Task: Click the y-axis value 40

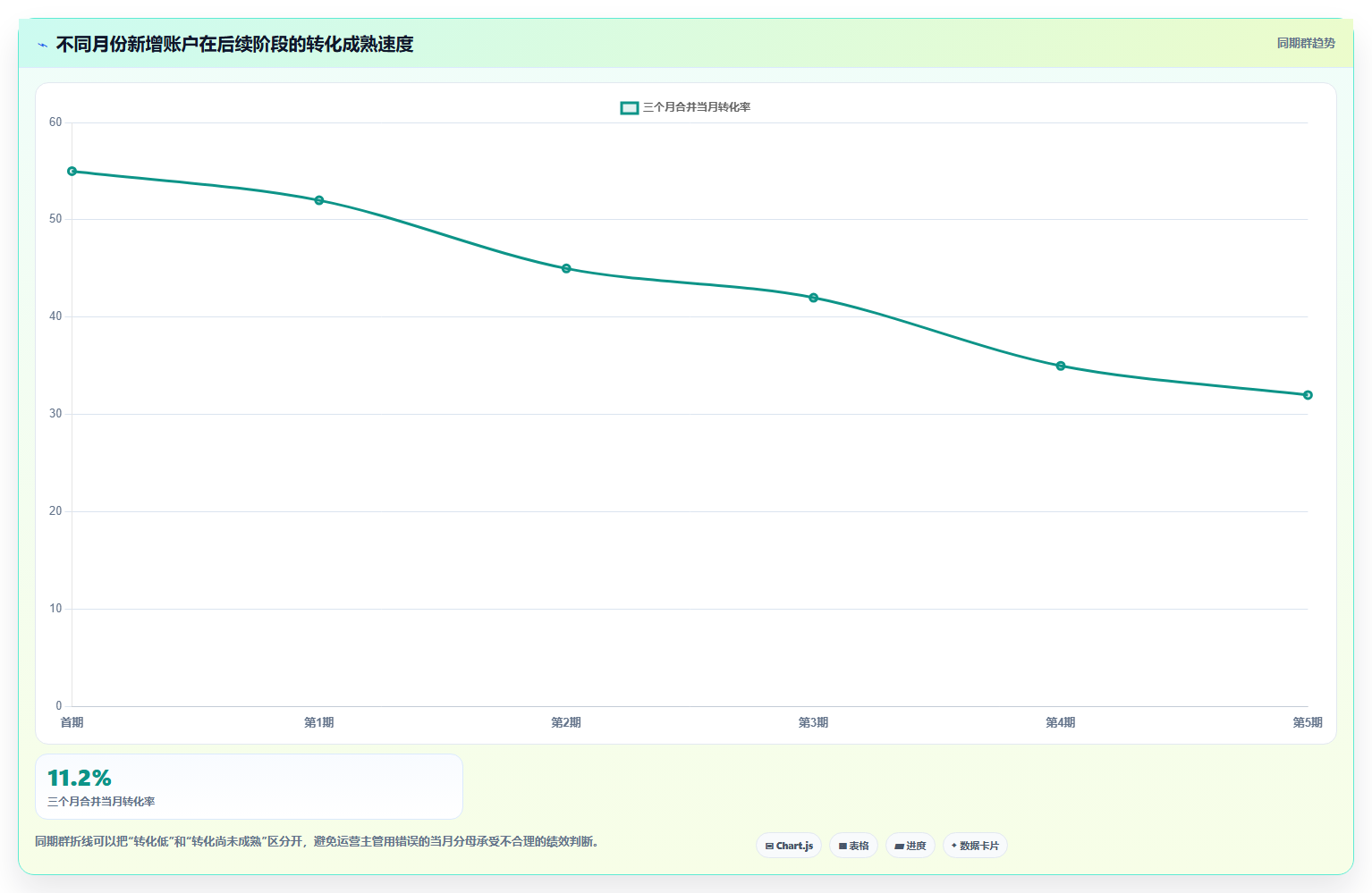Action: (x=55, y=316)
